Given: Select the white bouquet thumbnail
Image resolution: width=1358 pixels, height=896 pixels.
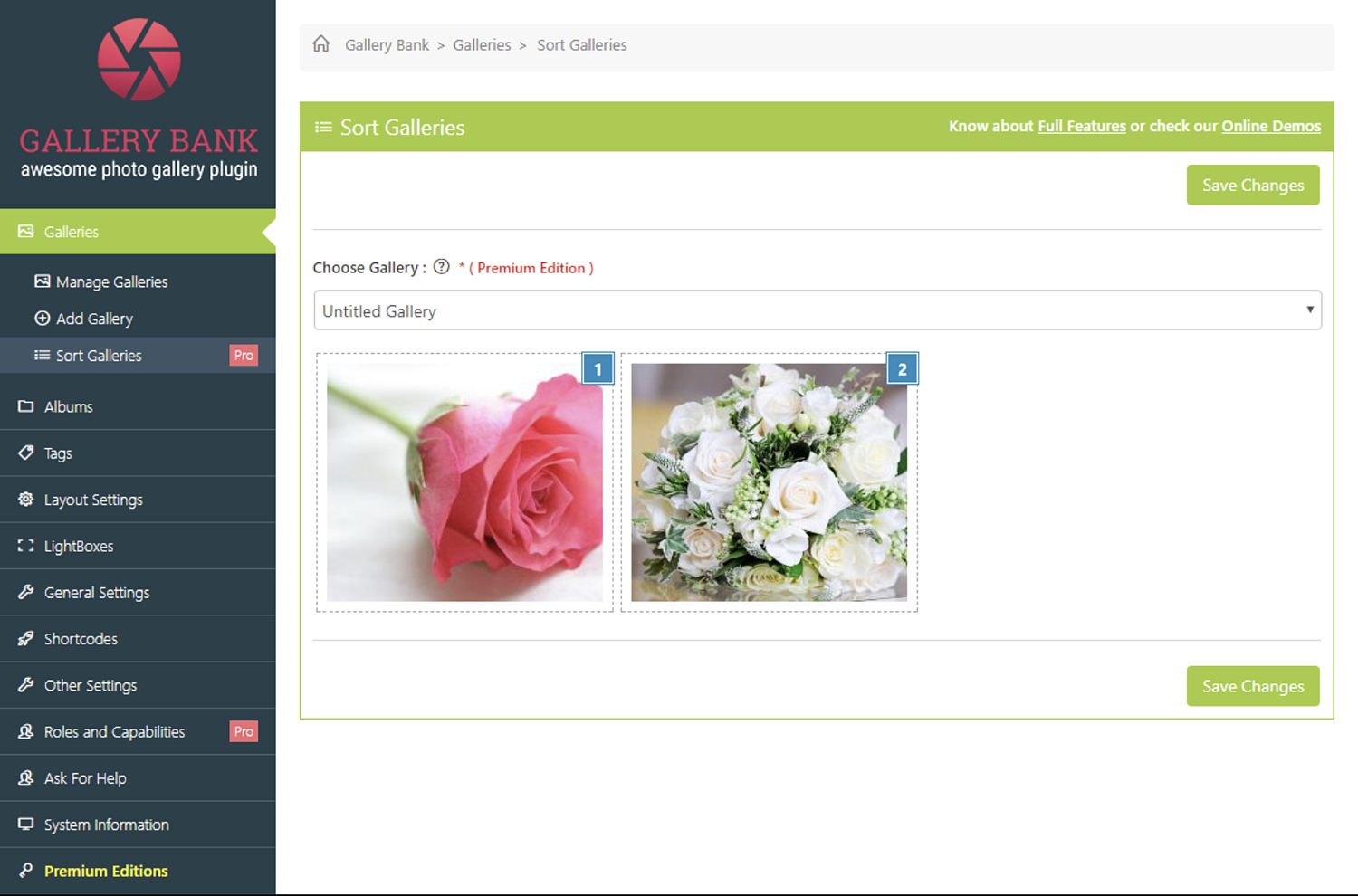Looking at the screenshot, I should point(769,482).
